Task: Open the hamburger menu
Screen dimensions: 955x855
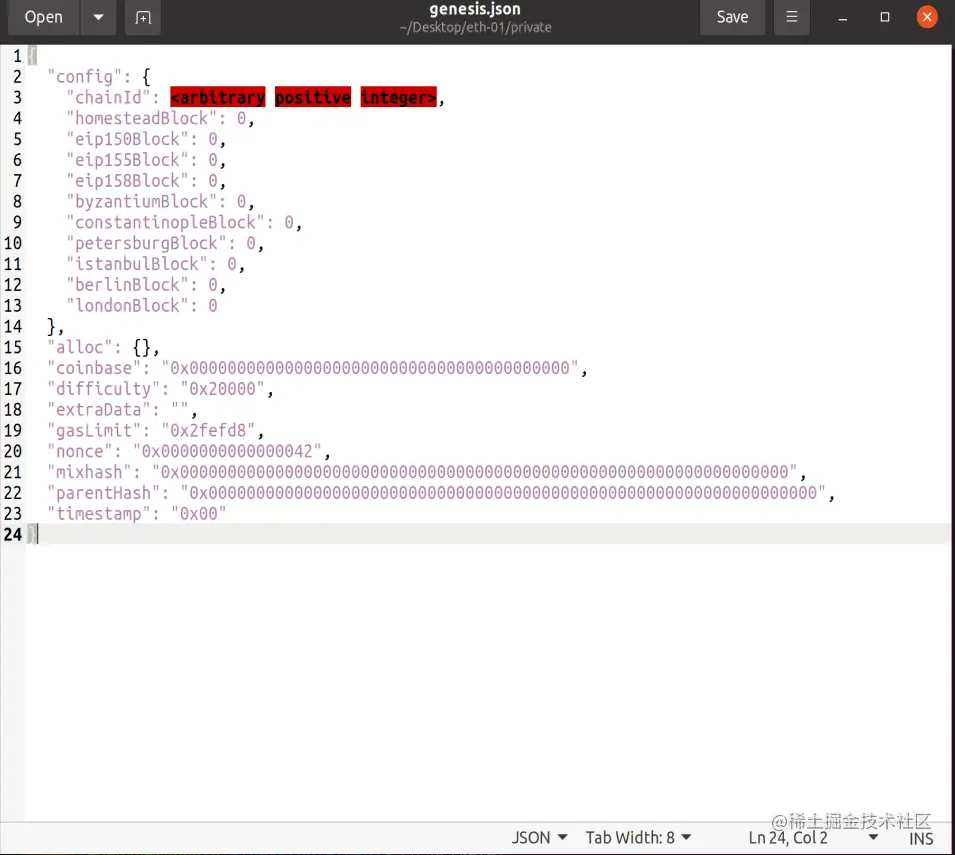Action: click(x=792, y=17)
